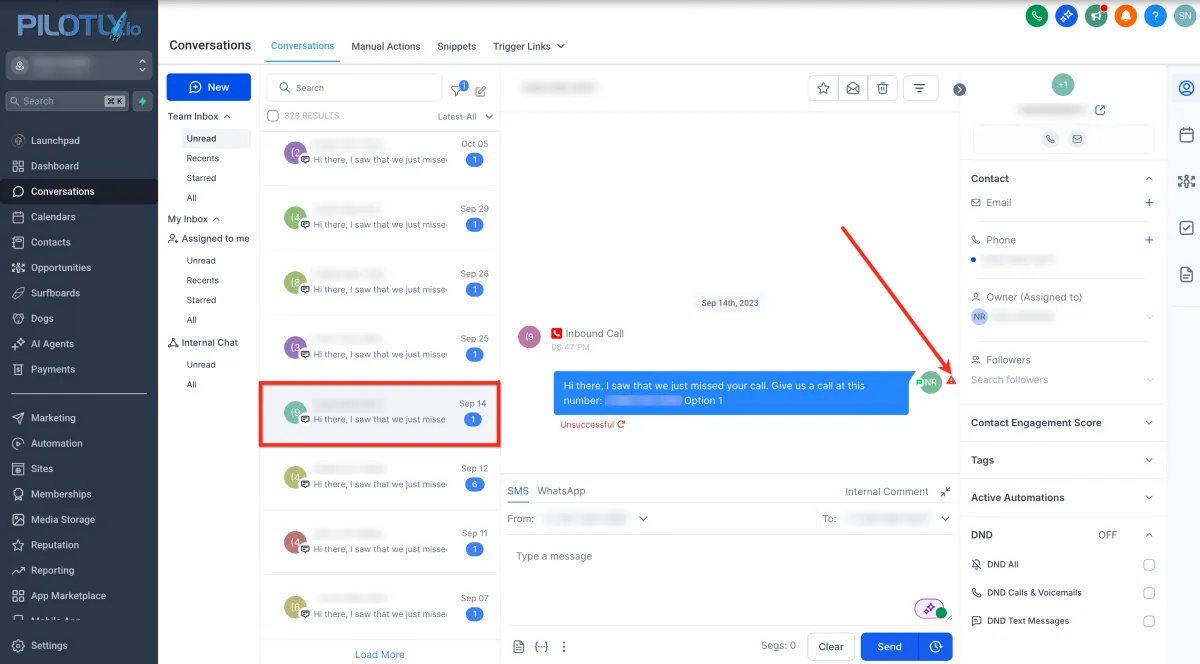Viewport: 1200px width, 664px height.
Task: Open the green phone dialer icon
Action: (1037, 16)
